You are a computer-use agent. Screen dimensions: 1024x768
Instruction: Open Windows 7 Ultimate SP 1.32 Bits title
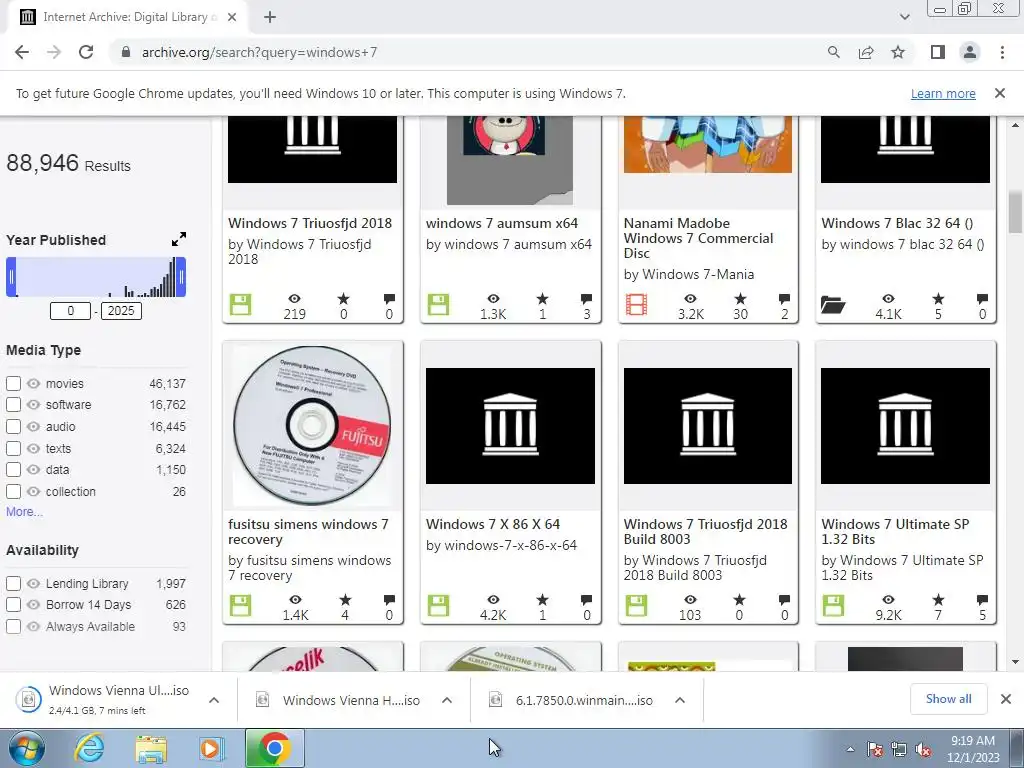895,532
